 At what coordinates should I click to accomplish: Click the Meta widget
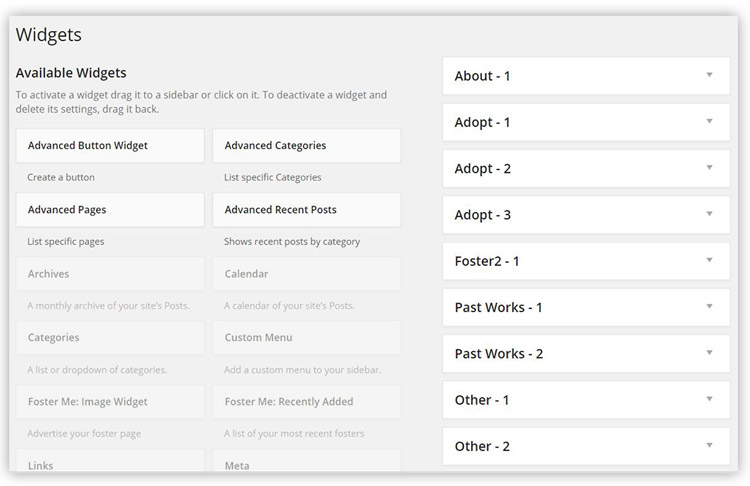(307, 461)
